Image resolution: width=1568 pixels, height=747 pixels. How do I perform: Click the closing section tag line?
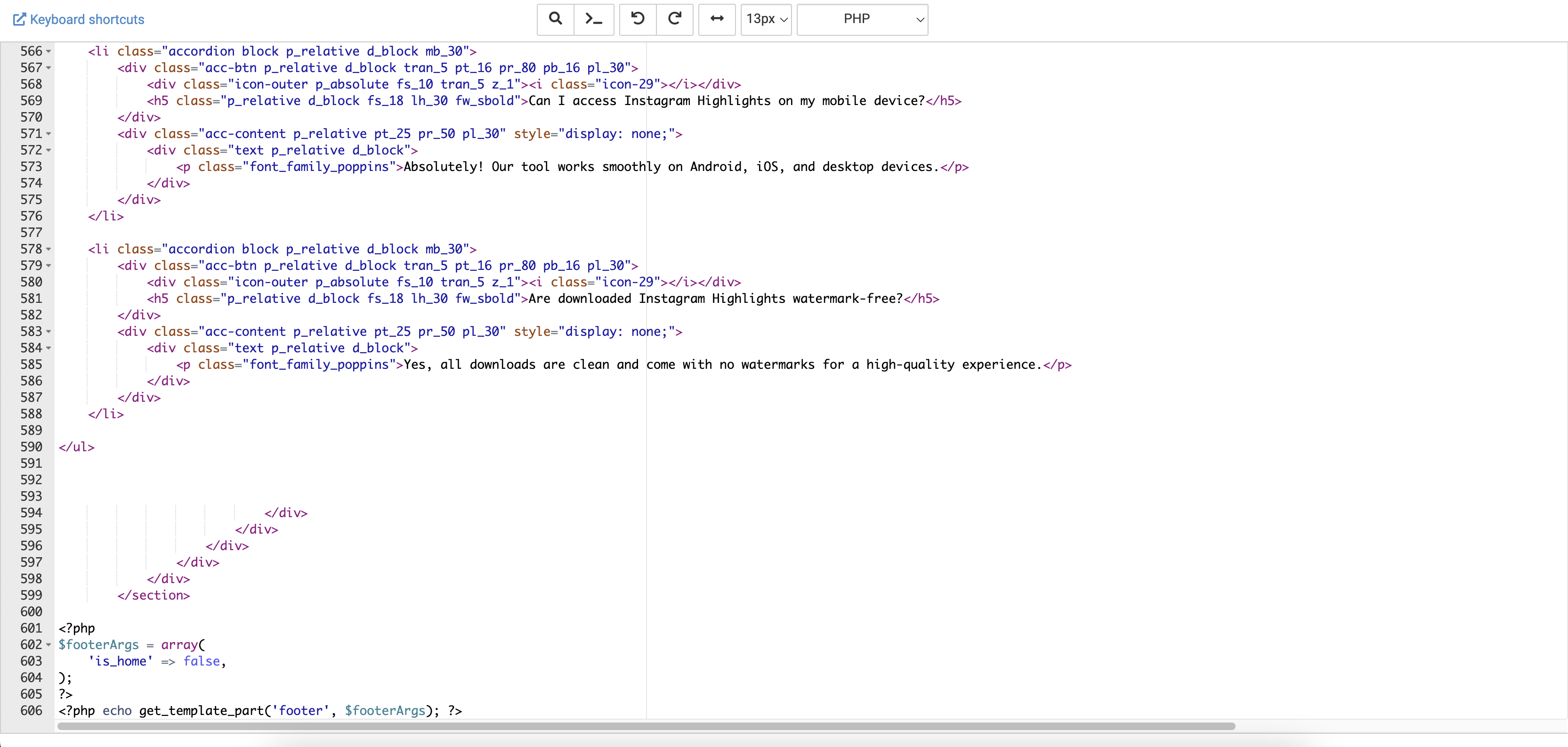[x=154, y=595]
